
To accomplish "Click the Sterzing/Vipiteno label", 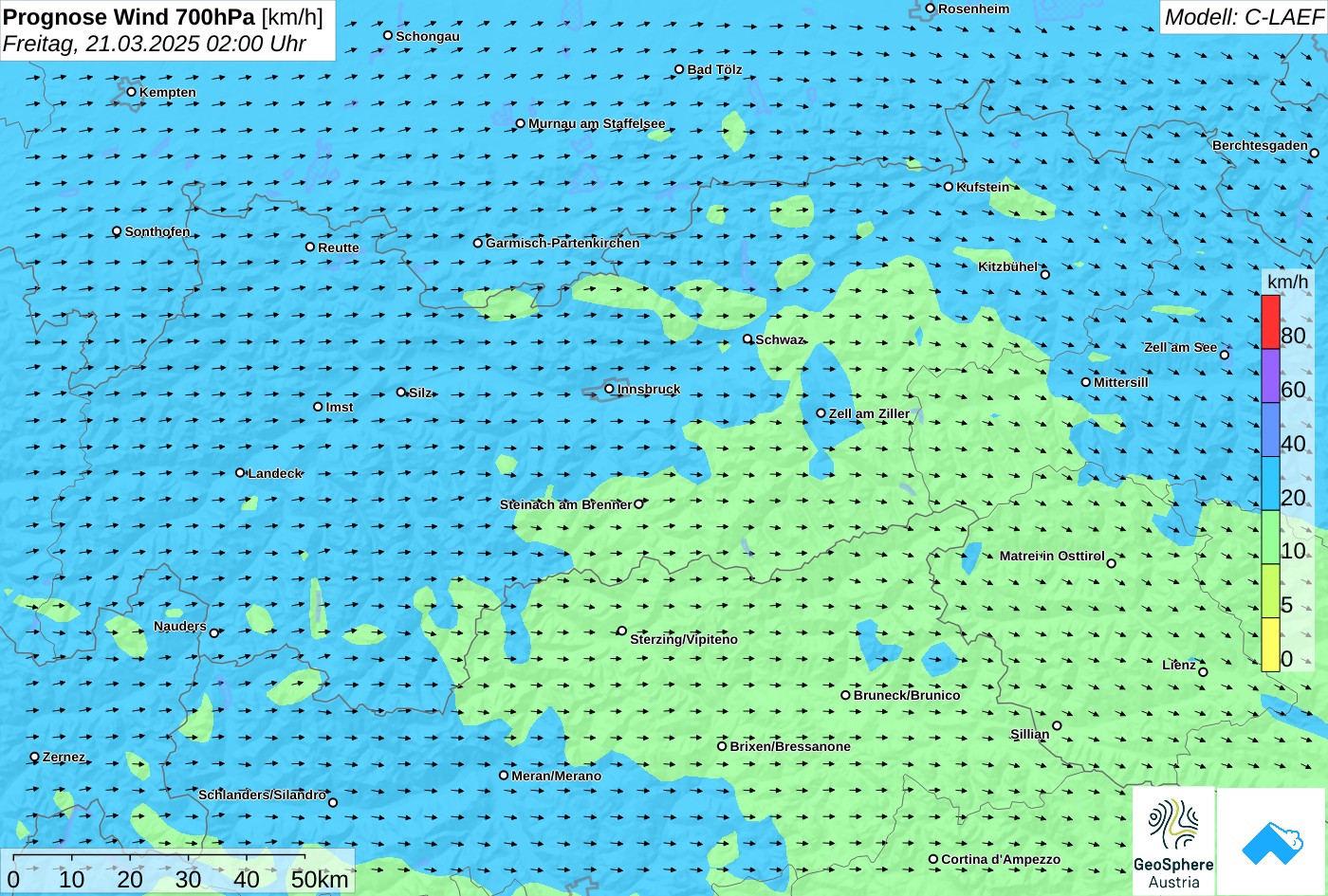I will point(684,639).
